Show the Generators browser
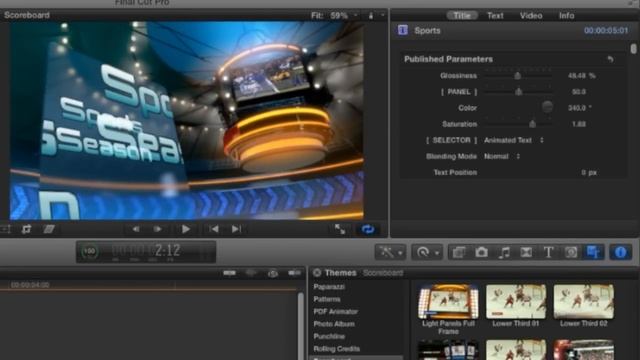 coord(571,252)
